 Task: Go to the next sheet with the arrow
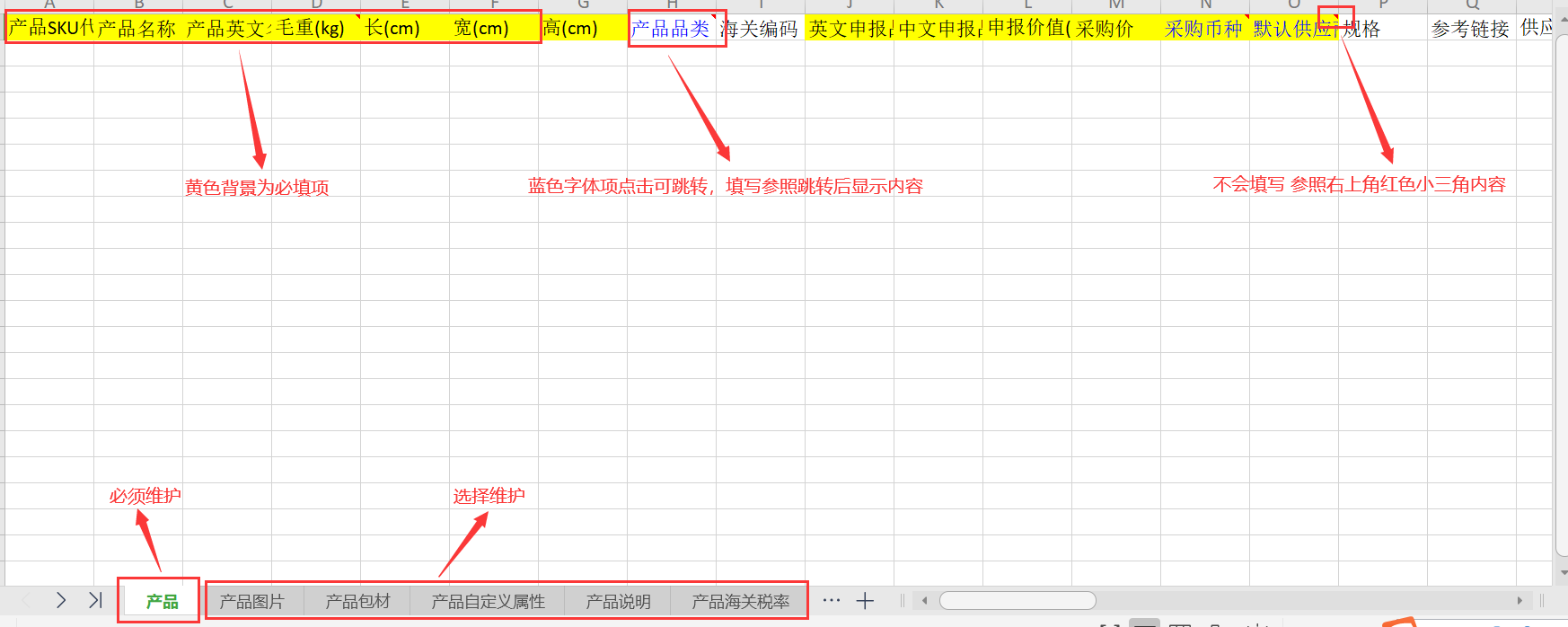[60, 600]
